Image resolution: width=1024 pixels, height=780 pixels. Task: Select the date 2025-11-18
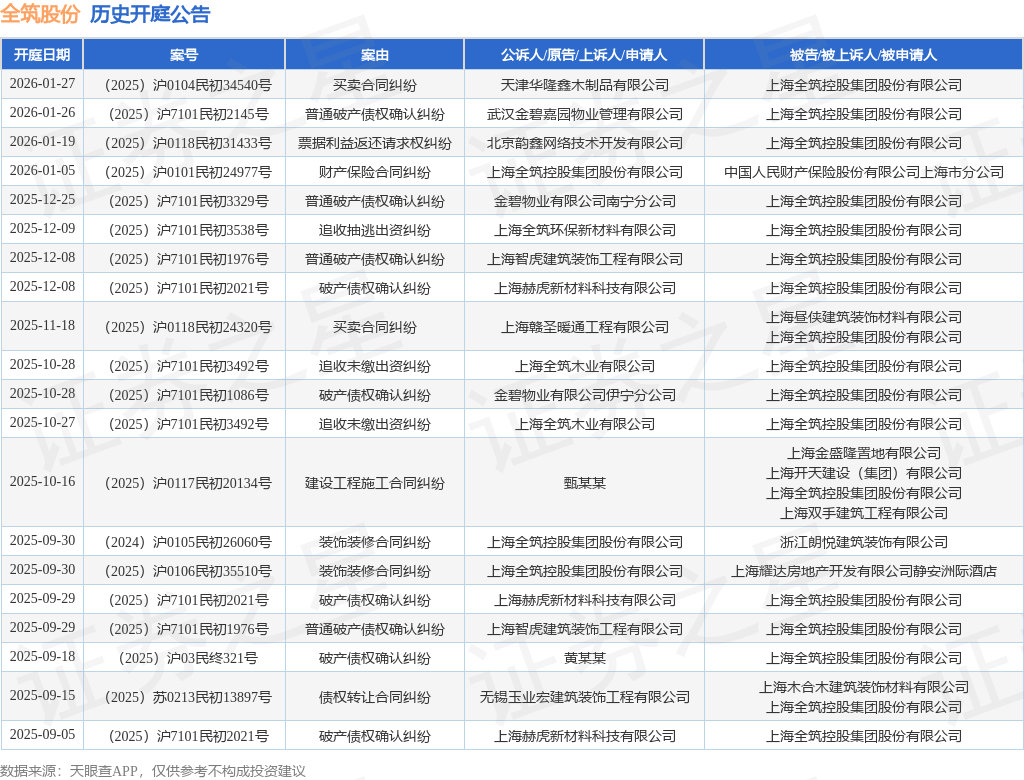click(42, 325)
